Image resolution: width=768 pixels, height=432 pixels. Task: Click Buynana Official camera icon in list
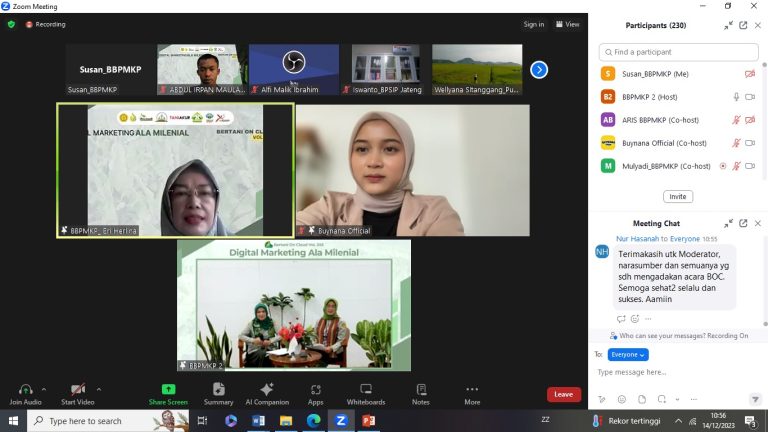750,143
